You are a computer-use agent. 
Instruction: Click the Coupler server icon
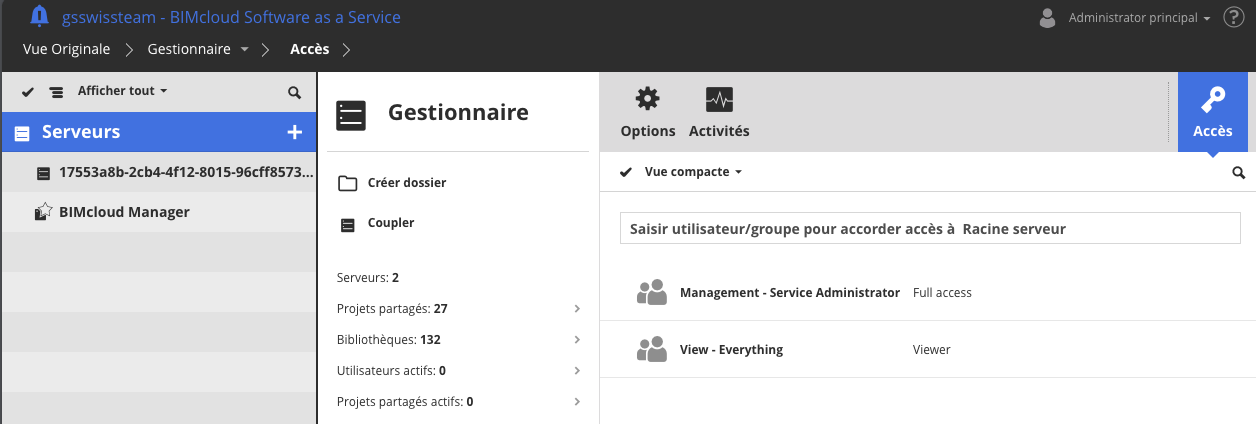347,224
